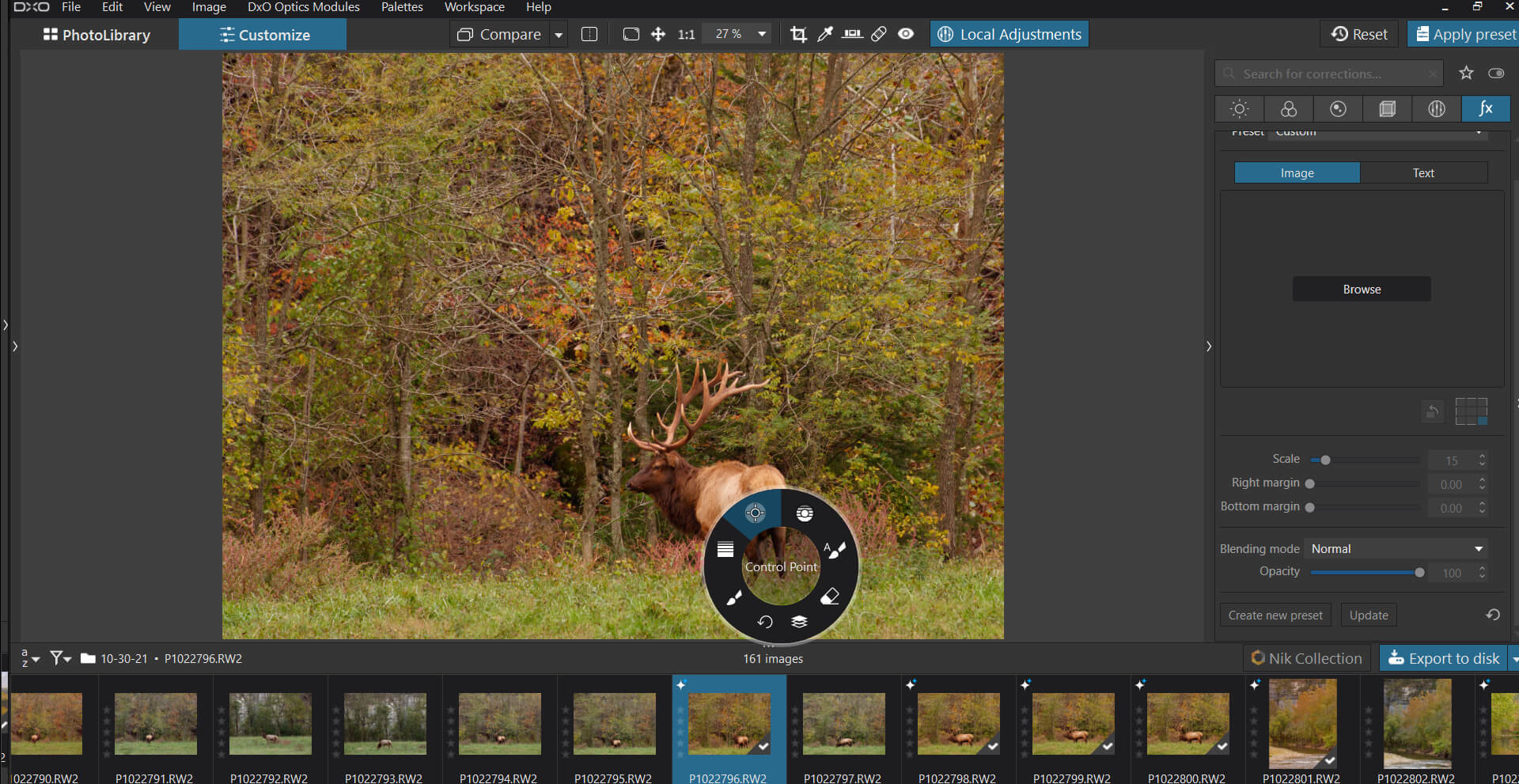Image resolution: width=1519 pixels, height=784 pixels.
Task: Choose Eraser in the radial menu
Action: pyautogui.click(x=830, y=597)
